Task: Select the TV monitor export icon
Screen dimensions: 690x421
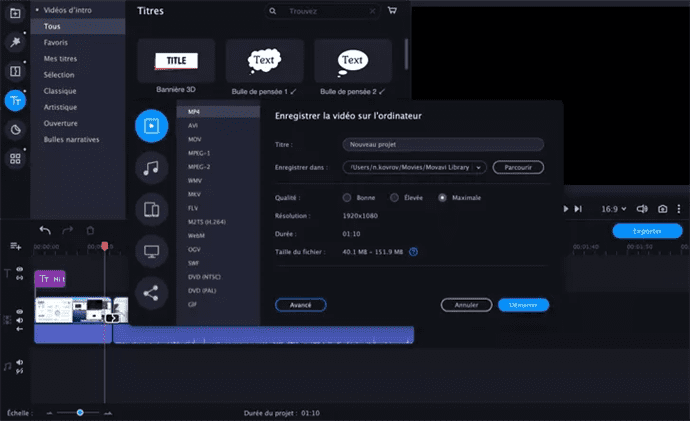Action: (151, 251)
